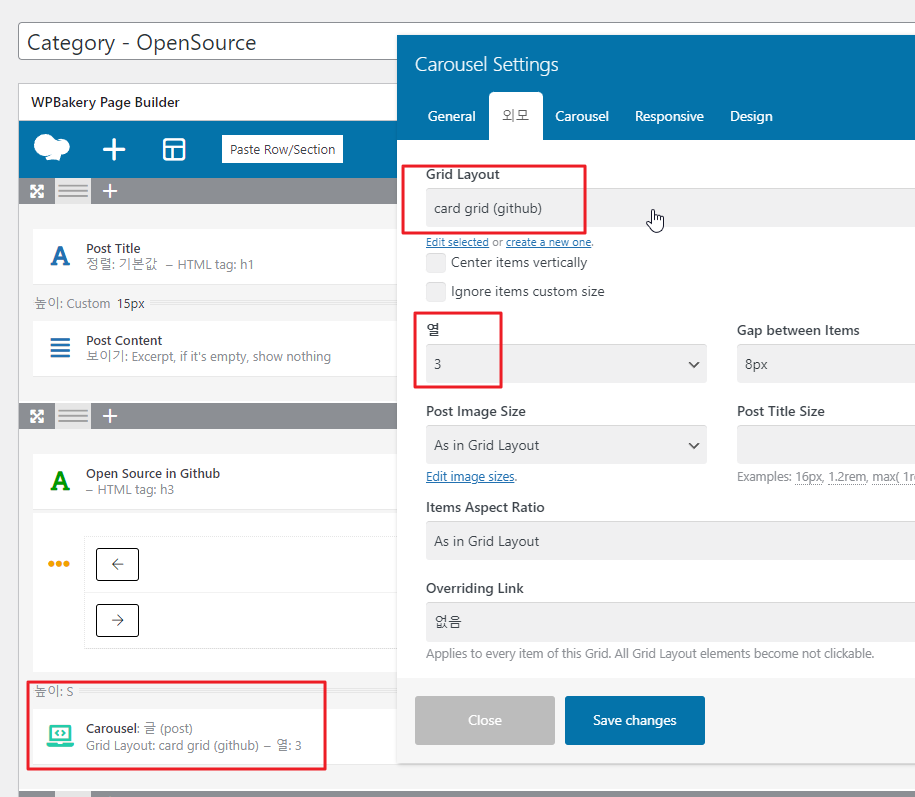The width and height of the screenshot is (915, 797).
Task: Add new element with toolbar plus icon
Action: 114,149
